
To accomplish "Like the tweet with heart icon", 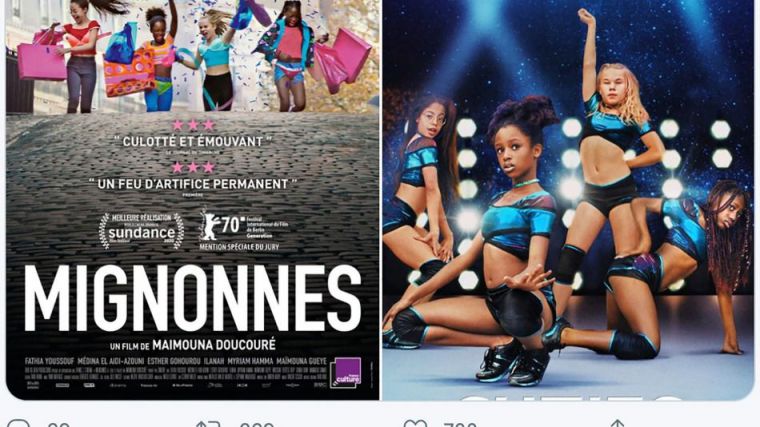I will pyautogui.click(x=416, y=424).
